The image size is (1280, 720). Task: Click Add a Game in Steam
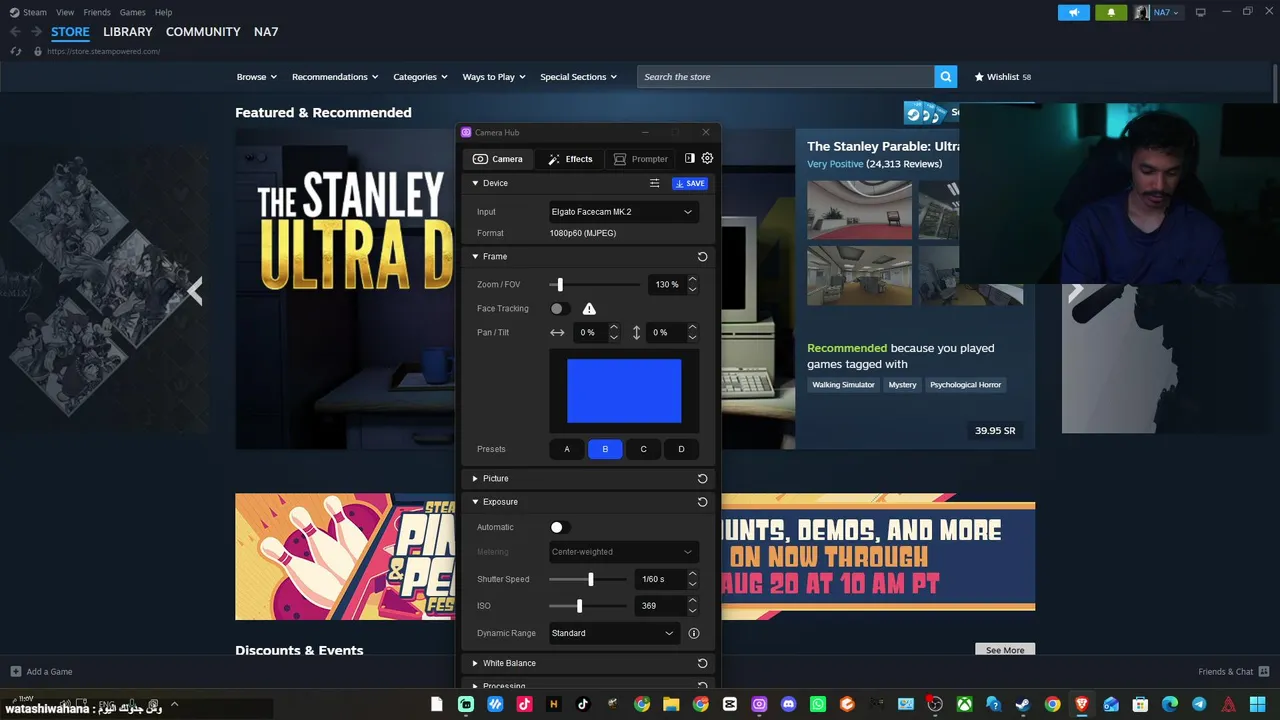(x=42, y=672)
